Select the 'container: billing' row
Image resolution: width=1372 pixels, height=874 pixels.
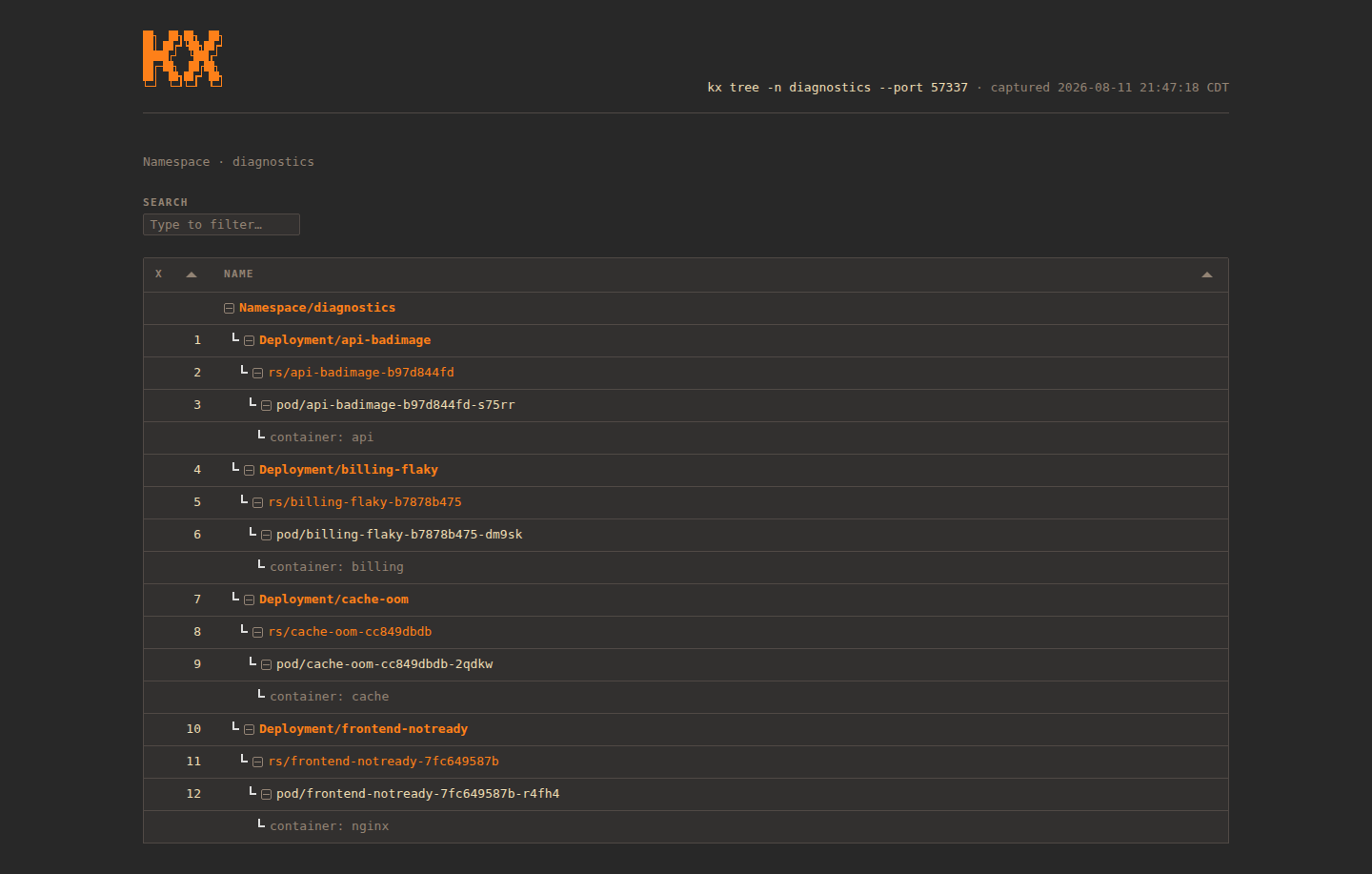coord(685,567)
